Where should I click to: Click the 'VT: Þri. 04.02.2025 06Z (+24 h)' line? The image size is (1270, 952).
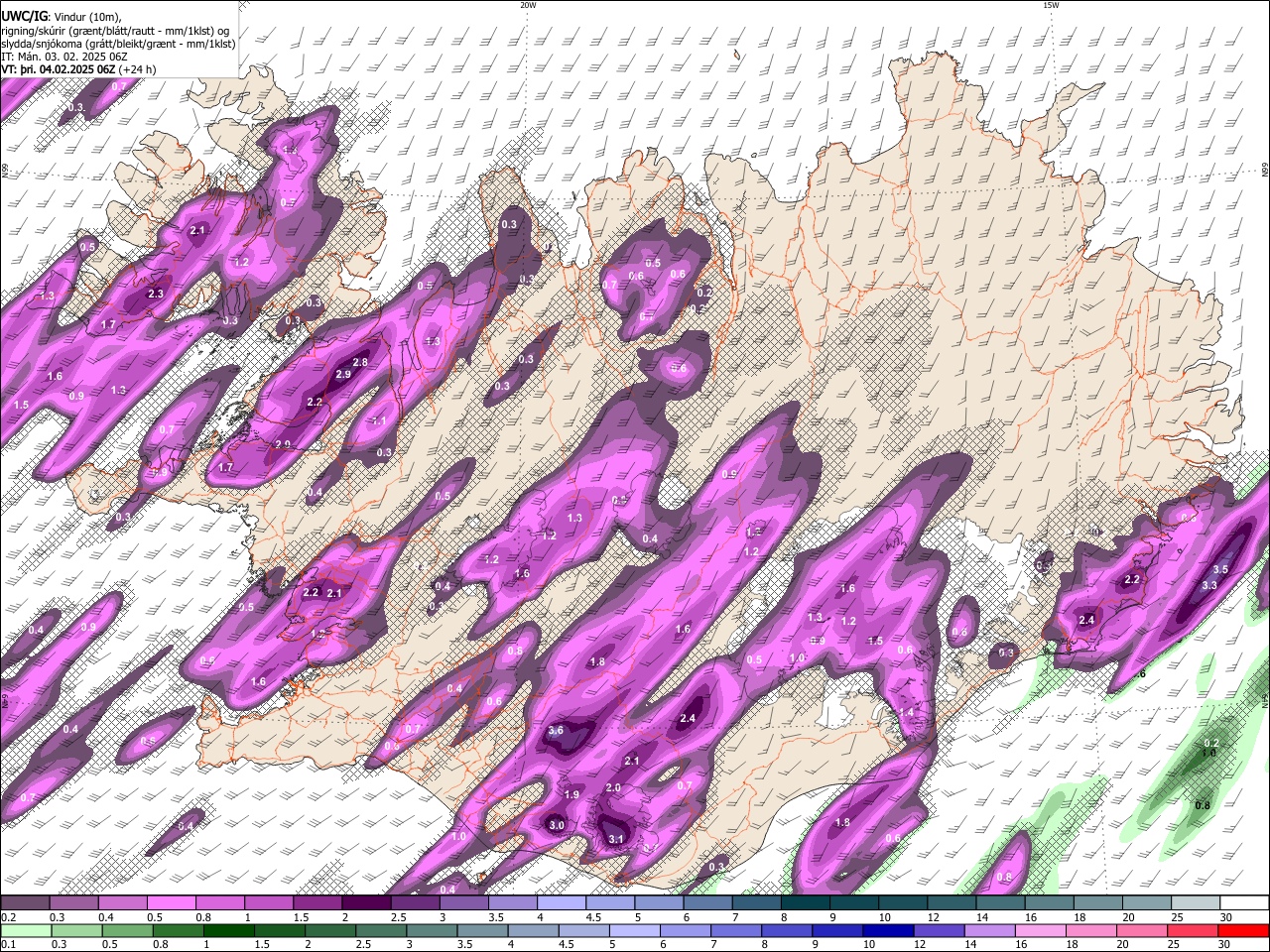79,69
